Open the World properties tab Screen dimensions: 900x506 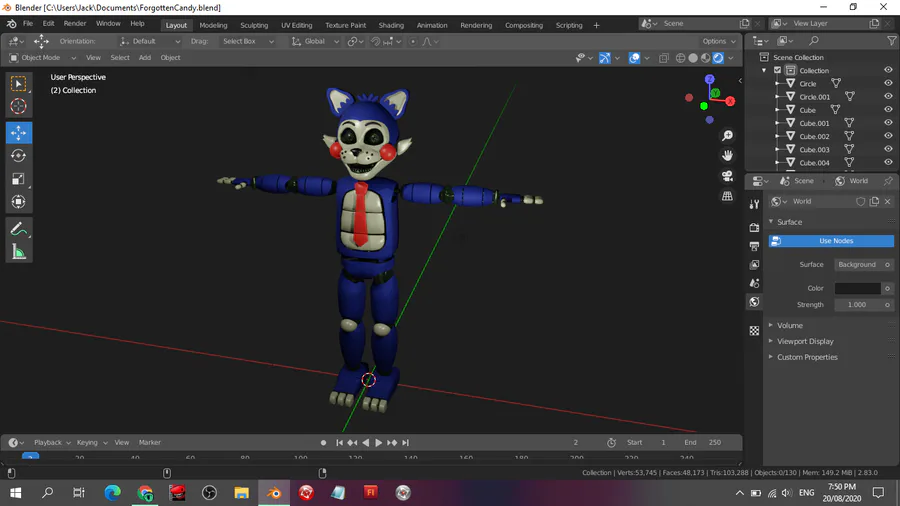coord(754,302)
